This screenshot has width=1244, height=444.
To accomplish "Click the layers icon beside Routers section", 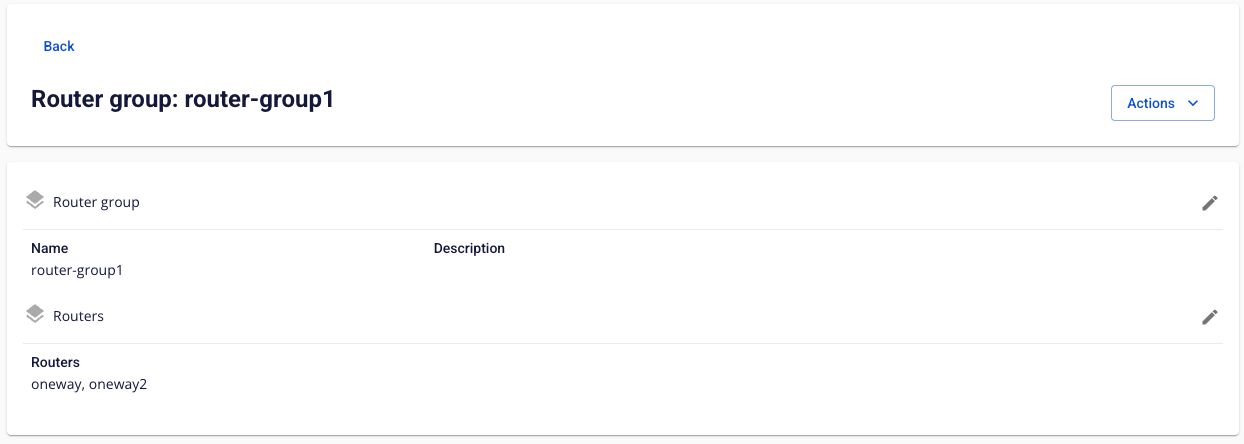I will [x=35, y=314].
